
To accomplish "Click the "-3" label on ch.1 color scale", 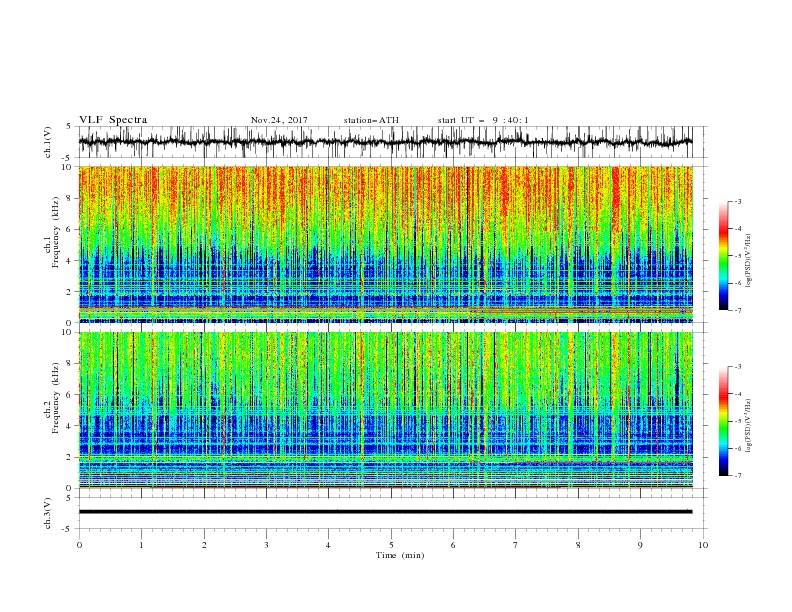I will coord(738,201).
